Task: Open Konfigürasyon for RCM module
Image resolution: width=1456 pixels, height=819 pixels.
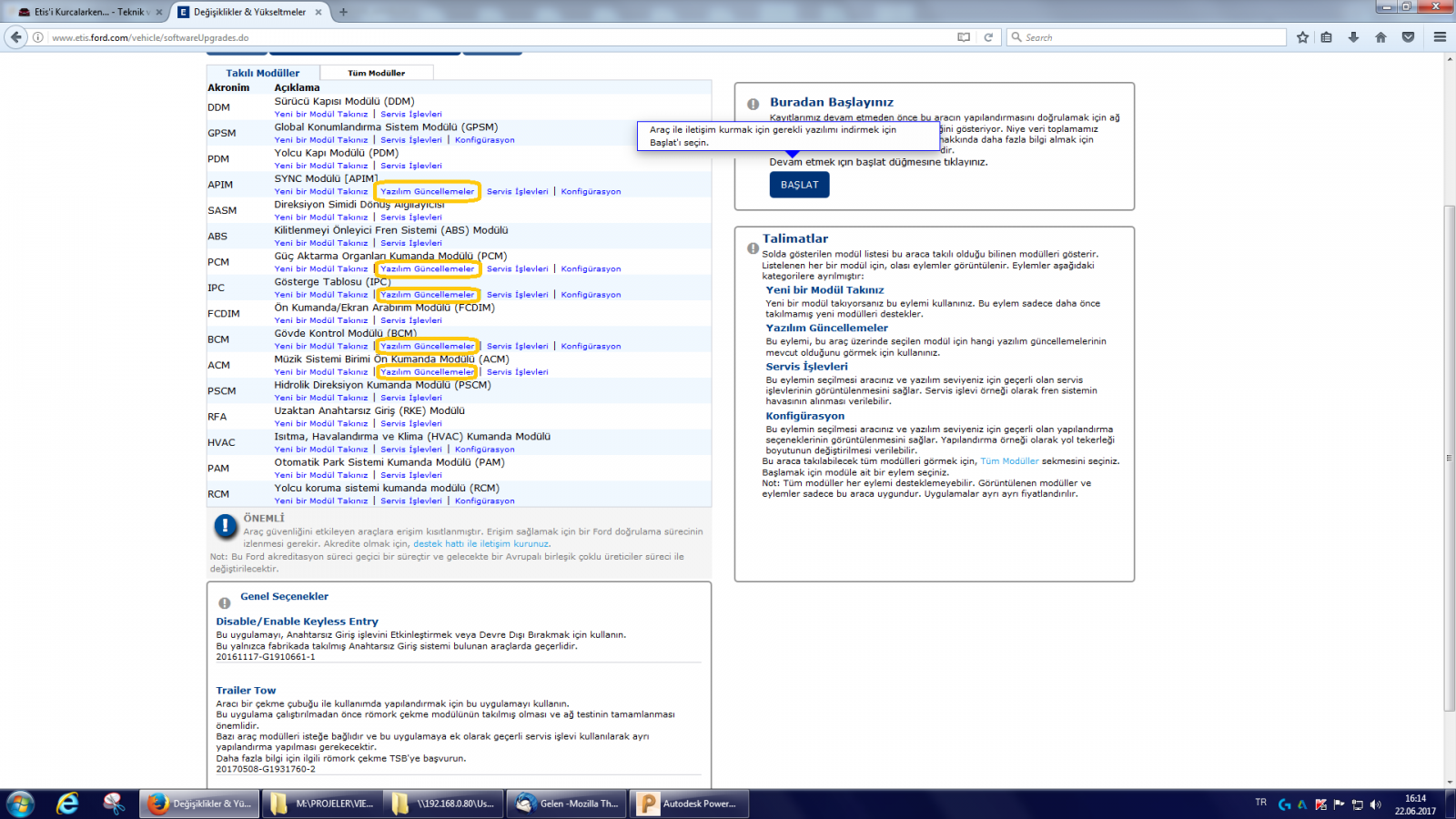Action: point(484,500)
